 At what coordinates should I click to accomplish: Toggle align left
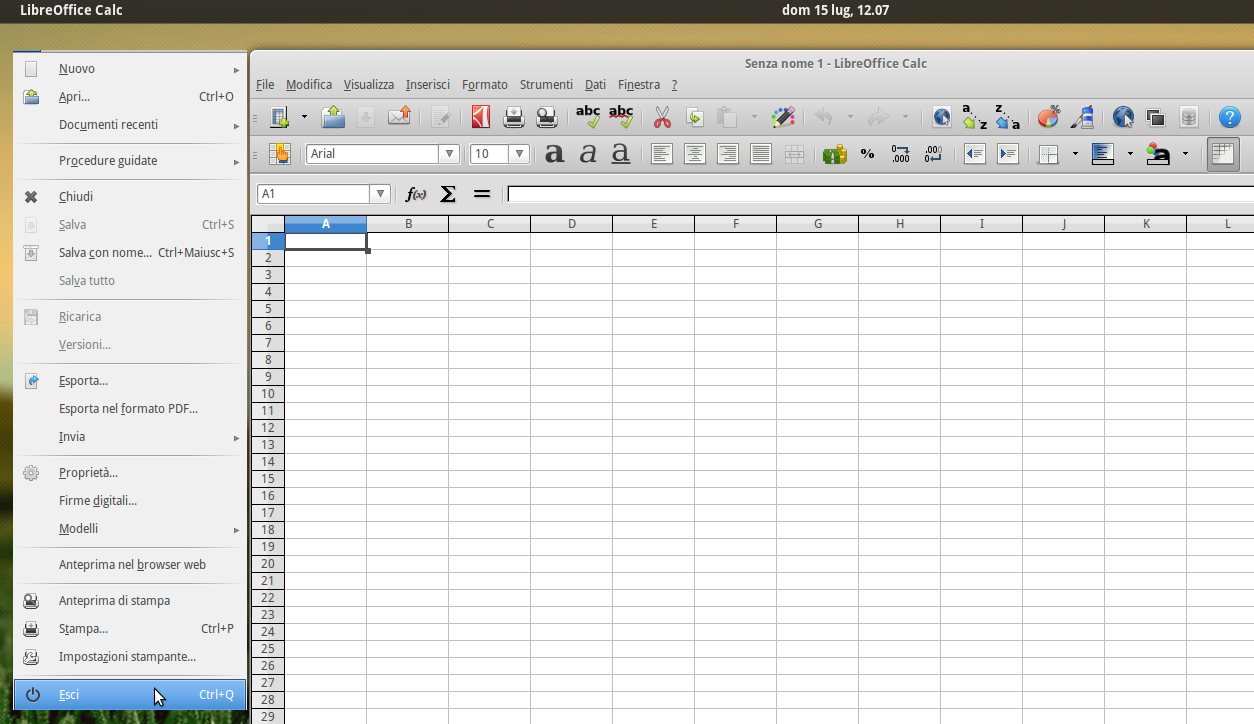(x=661, y=154)
